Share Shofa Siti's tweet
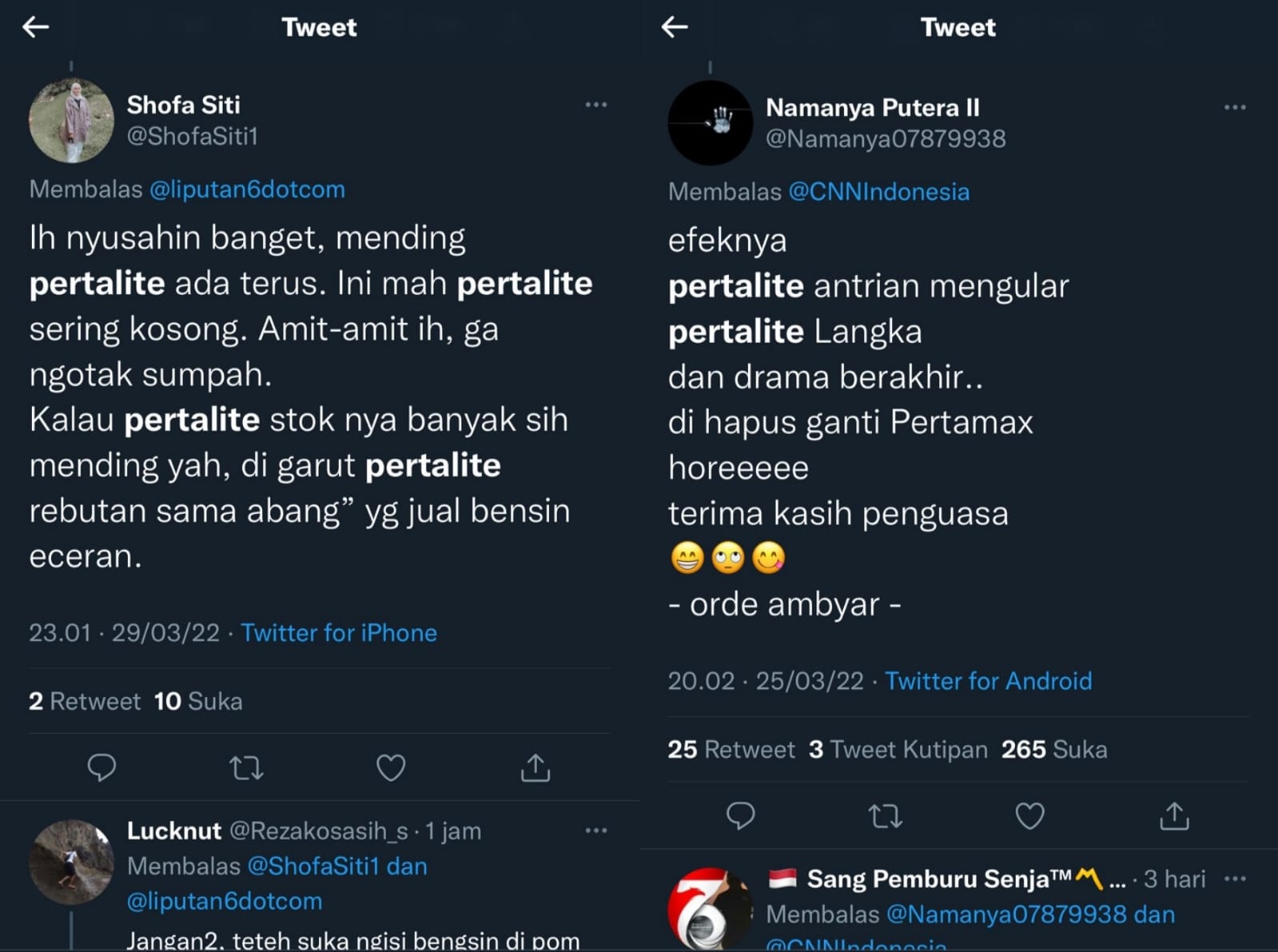The image size is (1278, 952). click(x=535, y=767)
